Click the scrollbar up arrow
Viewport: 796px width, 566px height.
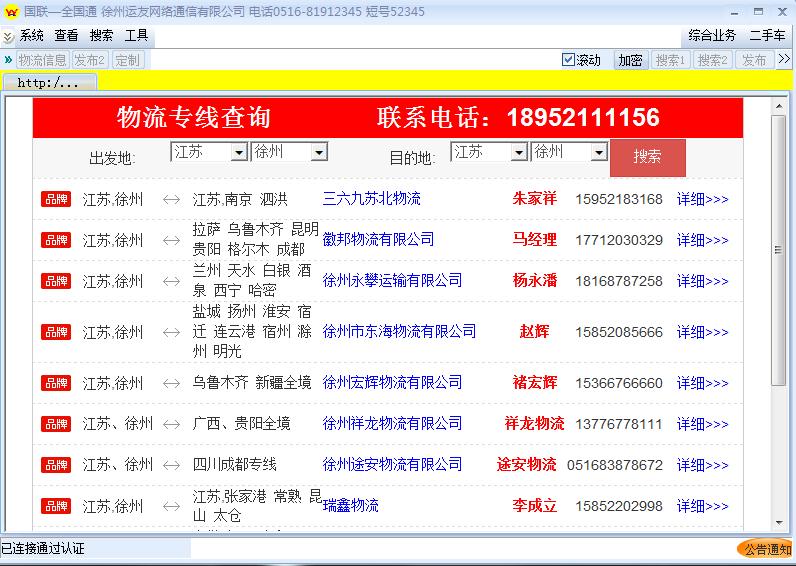[779, 106]
